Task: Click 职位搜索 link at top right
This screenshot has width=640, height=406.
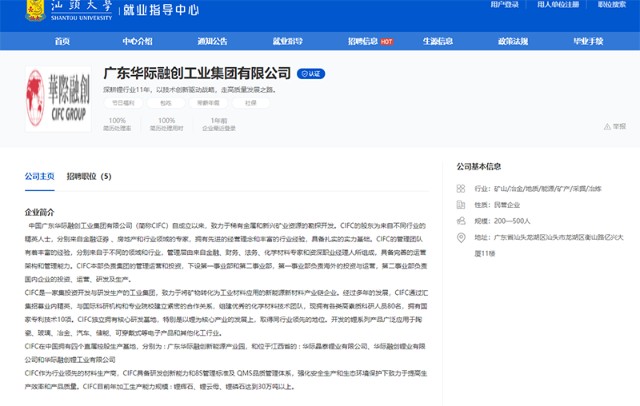Action: click(x=612, y=4)
